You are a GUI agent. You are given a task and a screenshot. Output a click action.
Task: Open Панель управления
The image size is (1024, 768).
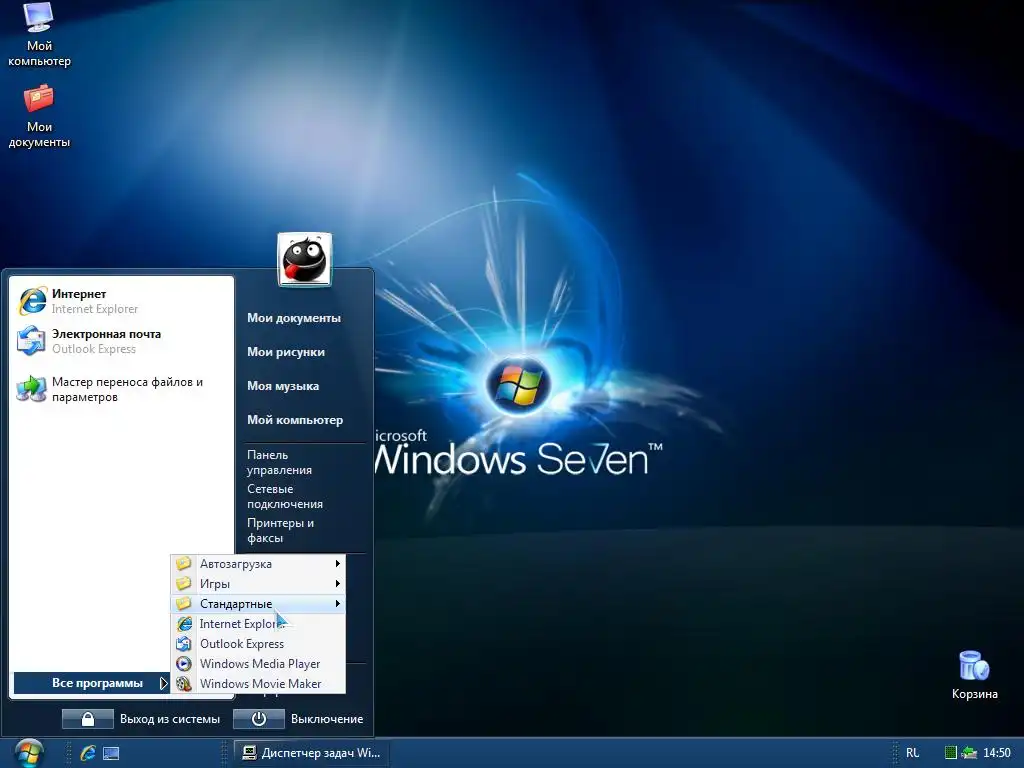tap(280, 462)
